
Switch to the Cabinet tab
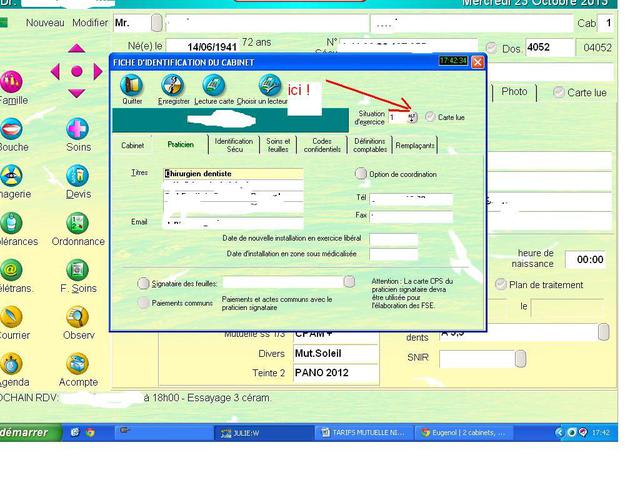tap(133, 145)
